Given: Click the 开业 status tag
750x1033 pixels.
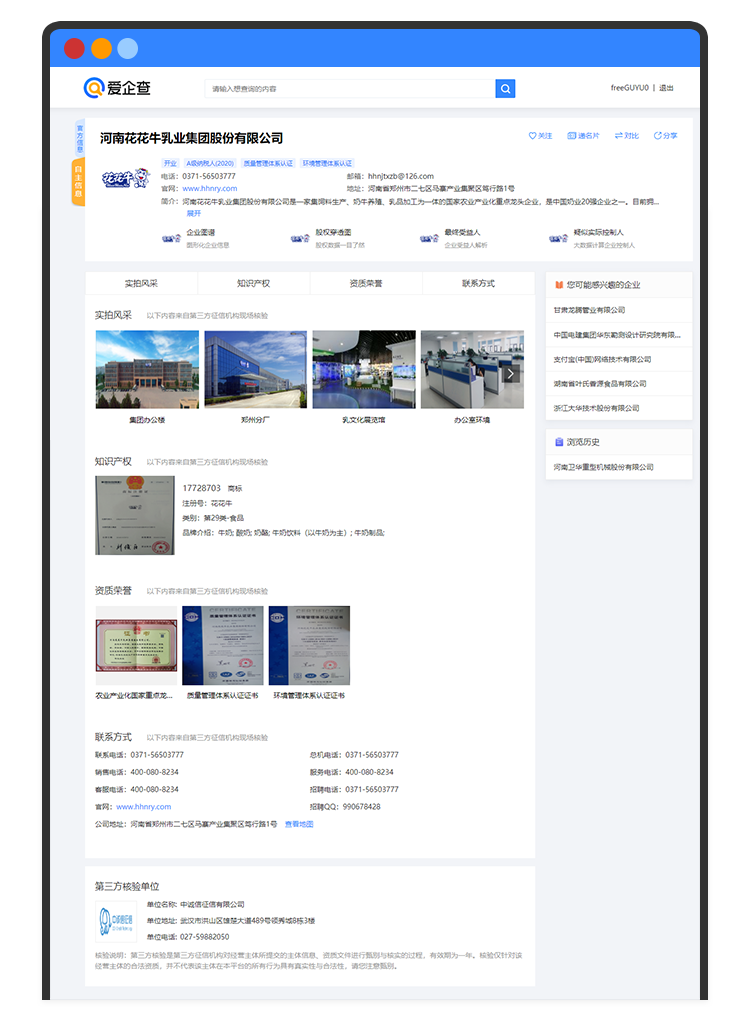Looking at the screenshot, I should point(170,163).
